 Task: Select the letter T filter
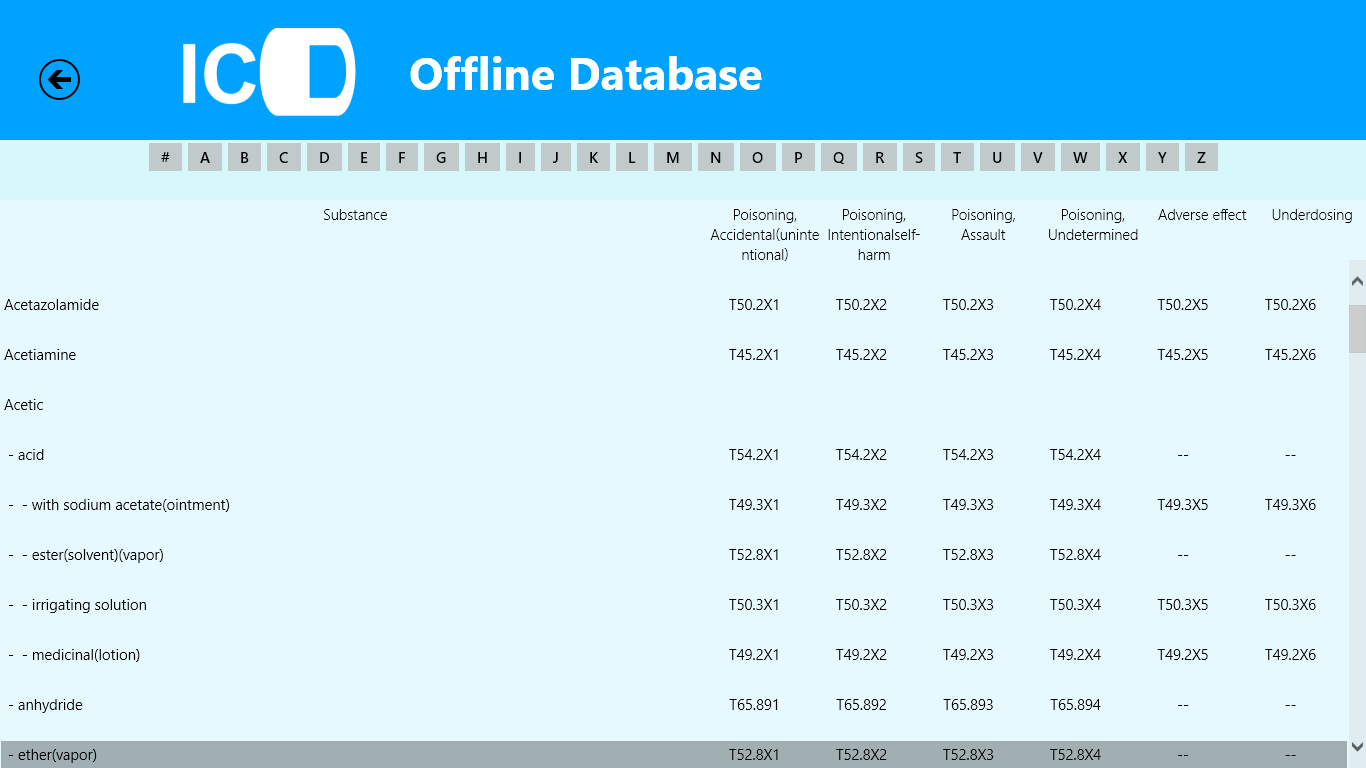(957, 157)
